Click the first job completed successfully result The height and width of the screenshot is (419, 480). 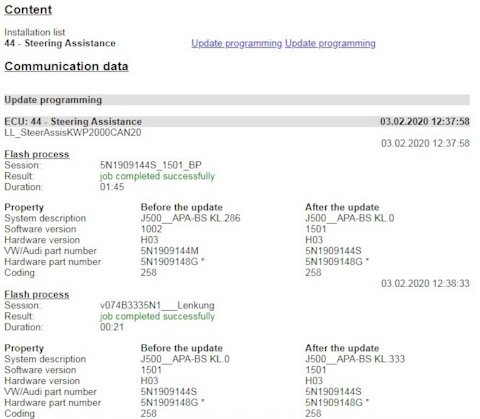[157, 176]
